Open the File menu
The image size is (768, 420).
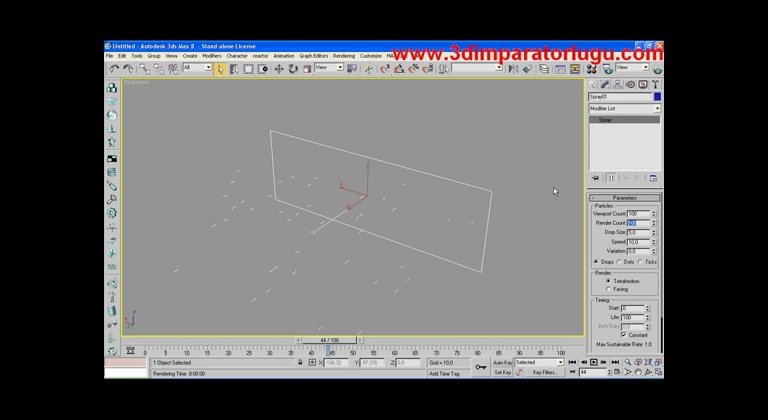109,56
